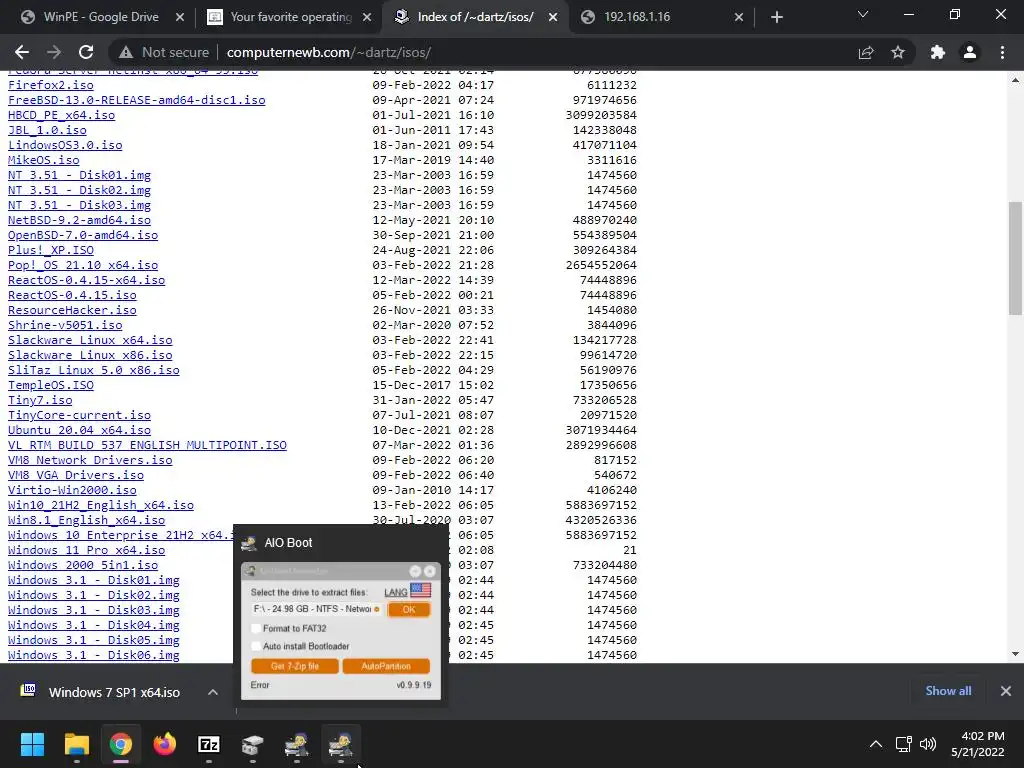
Task: Open 7-Zip from the taskbar
Action: pyautogui.click(x=208, y=744)
